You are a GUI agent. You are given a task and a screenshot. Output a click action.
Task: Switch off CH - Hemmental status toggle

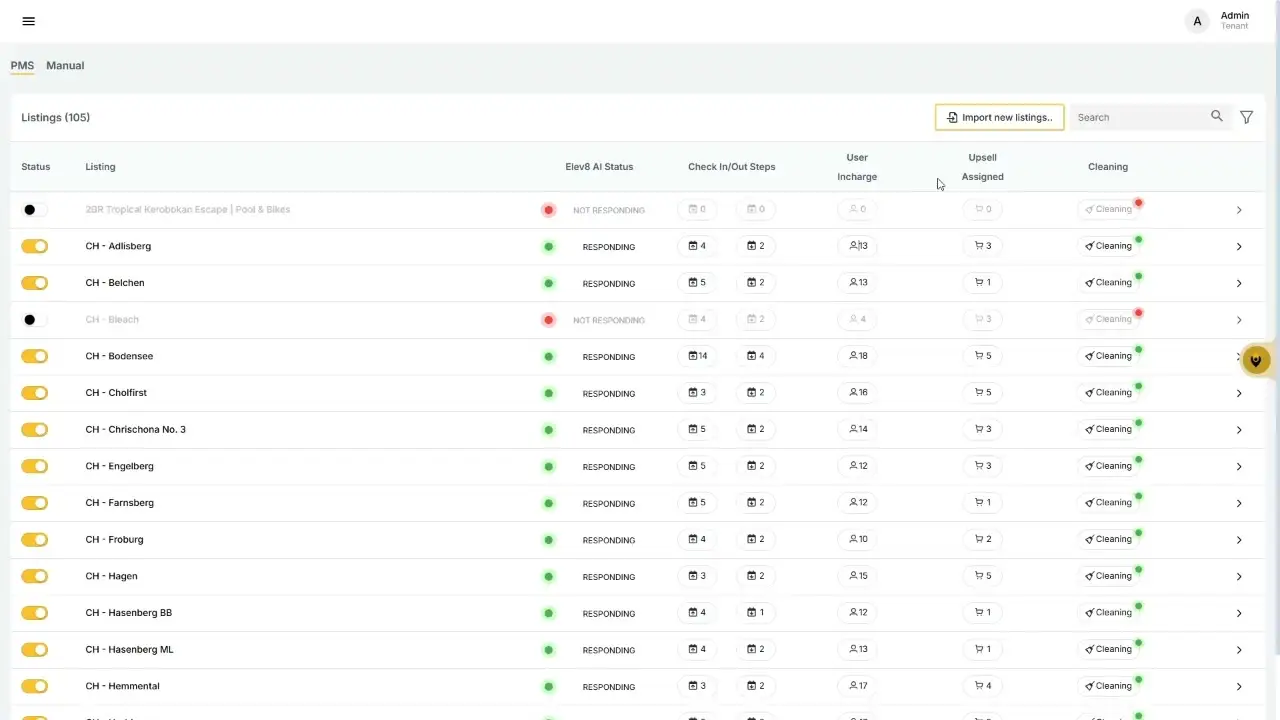click(x=34, y=686)
